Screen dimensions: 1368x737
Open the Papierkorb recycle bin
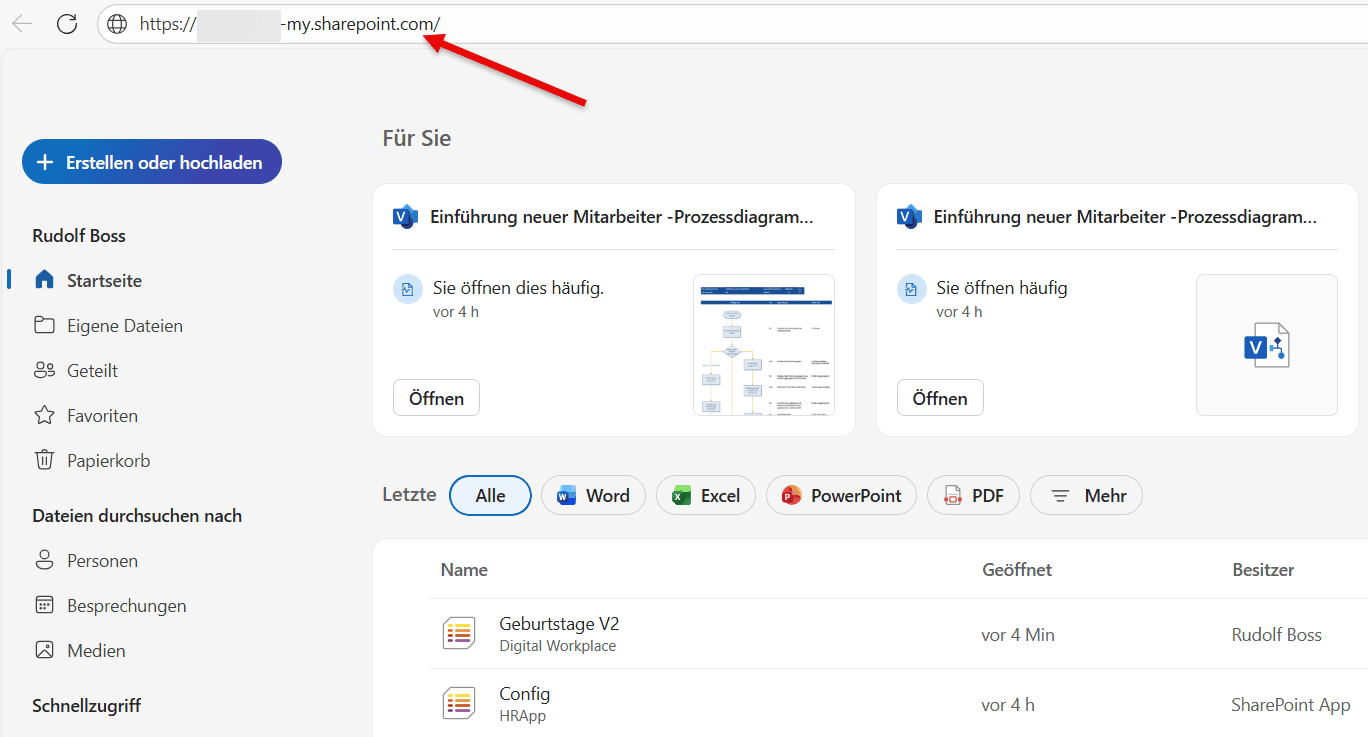pos(108,461)
